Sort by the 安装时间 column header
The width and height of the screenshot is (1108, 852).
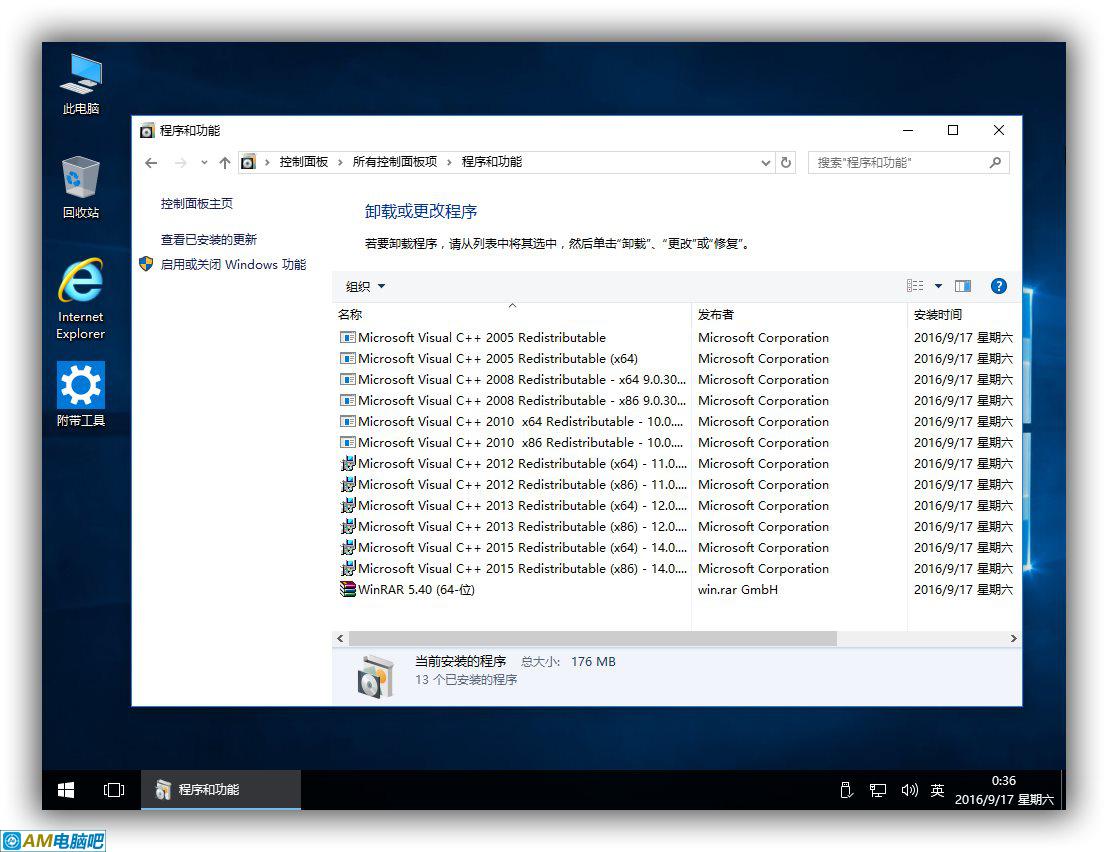(964, 314)
